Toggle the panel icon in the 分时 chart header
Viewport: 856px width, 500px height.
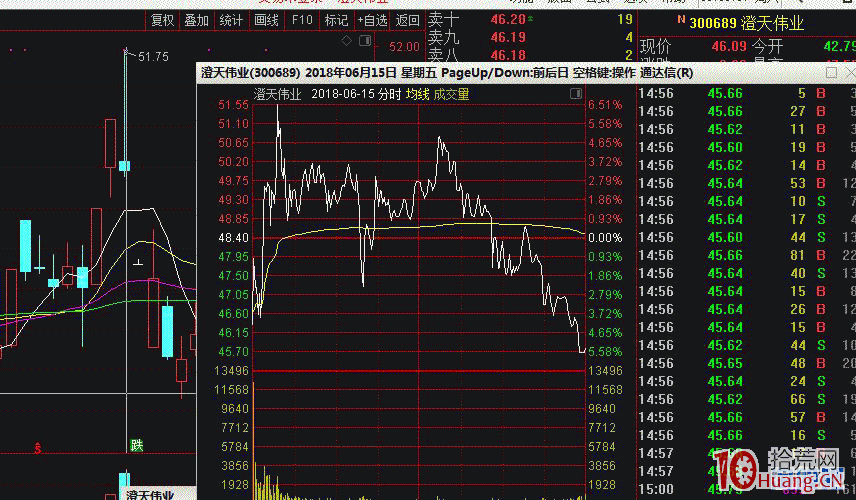point(576,93)
